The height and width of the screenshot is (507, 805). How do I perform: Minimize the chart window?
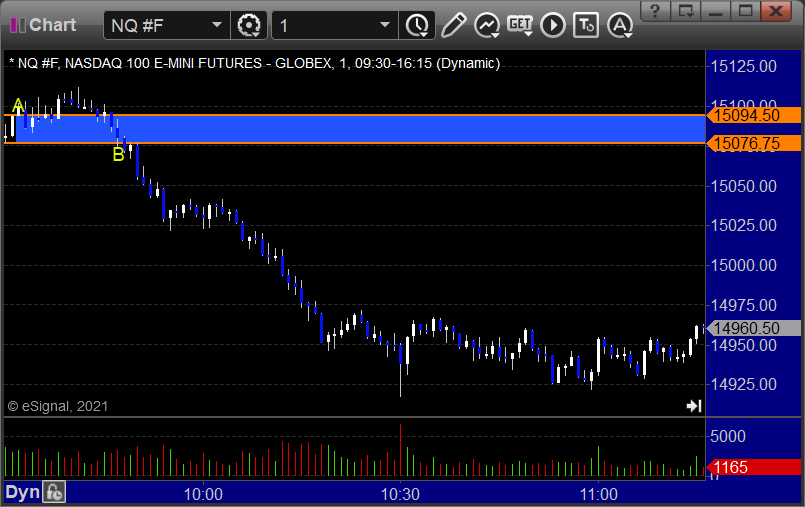[716, 11]
